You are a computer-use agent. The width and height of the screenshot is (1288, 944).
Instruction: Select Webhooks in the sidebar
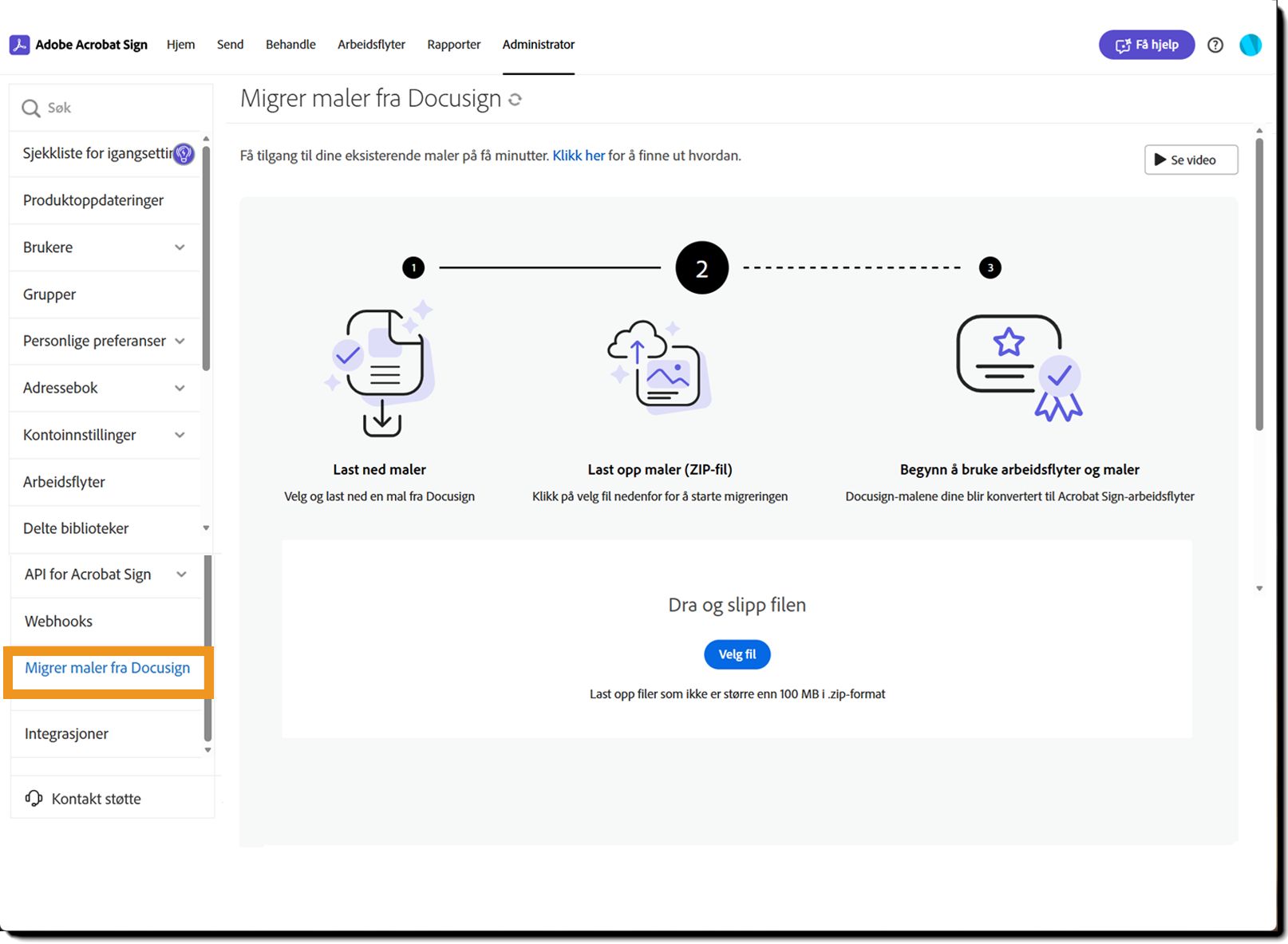coord(58,622)
